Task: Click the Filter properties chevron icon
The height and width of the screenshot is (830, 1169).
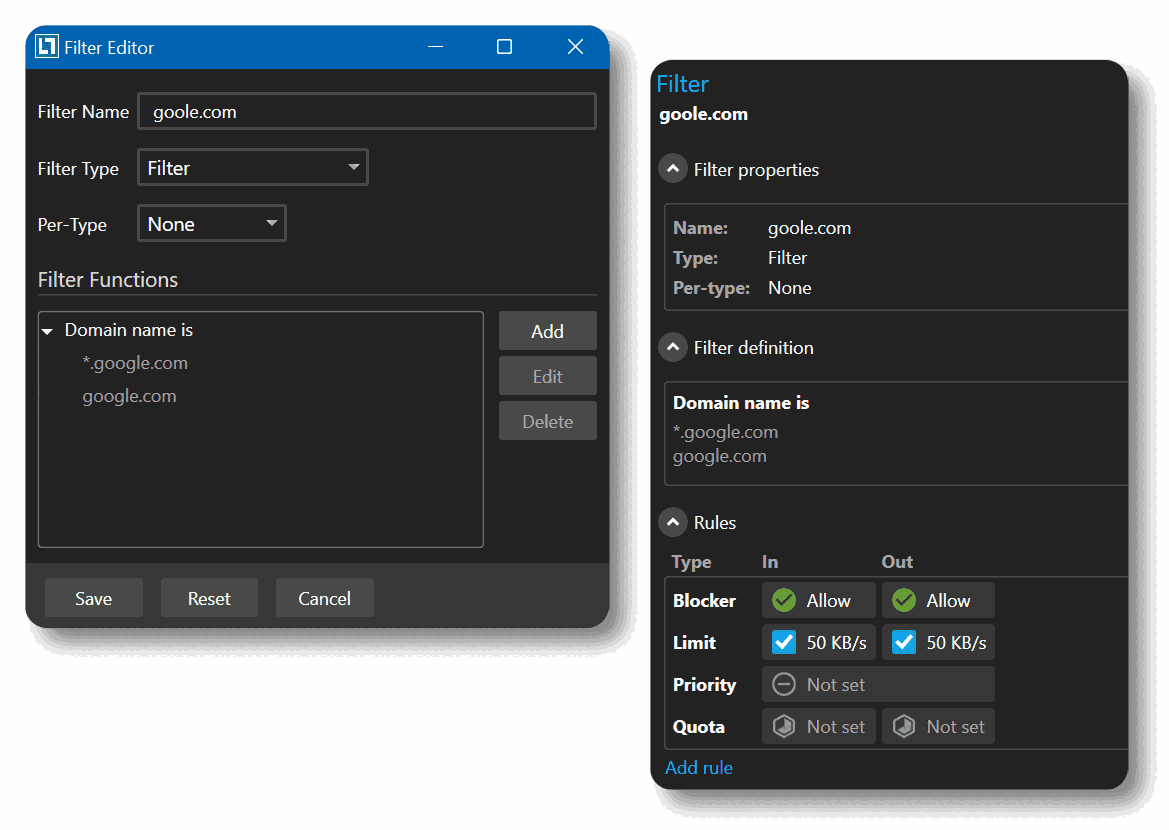Action: point(672,168)
